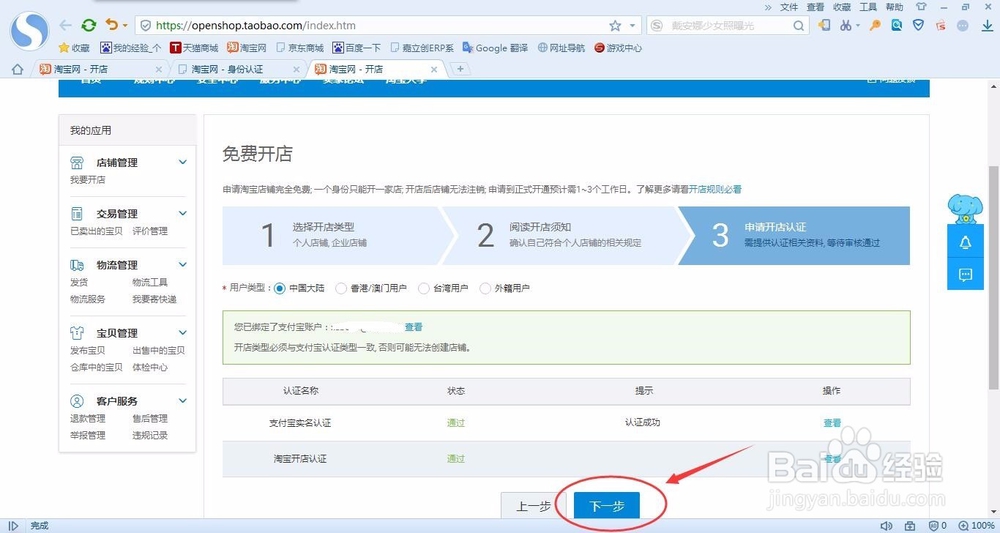Bookmark this page with the star icon
The width and height of the screenshot is (1000, 533).
pos(615,26)
